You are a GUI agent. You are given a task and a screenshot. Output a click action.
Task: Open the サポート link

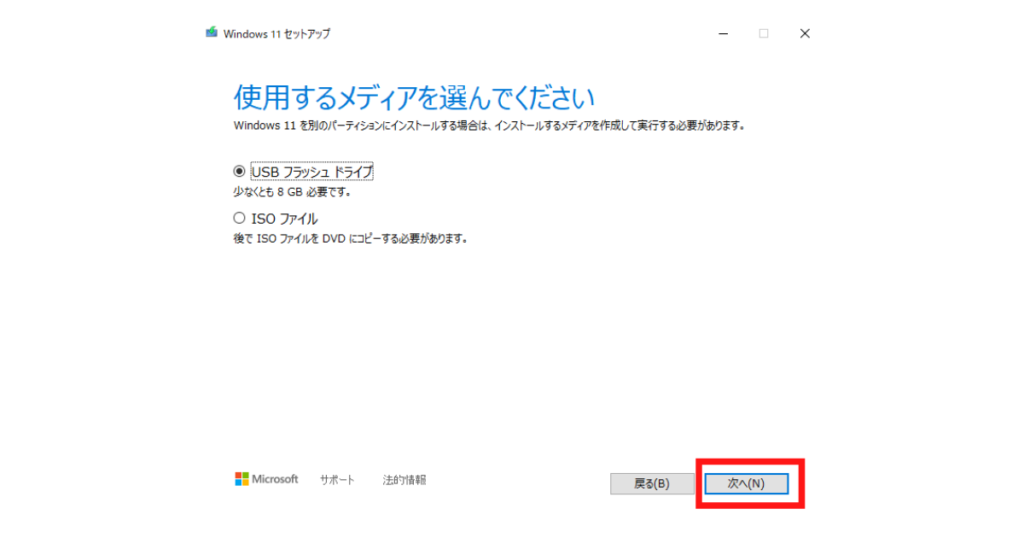click(337, 480)
